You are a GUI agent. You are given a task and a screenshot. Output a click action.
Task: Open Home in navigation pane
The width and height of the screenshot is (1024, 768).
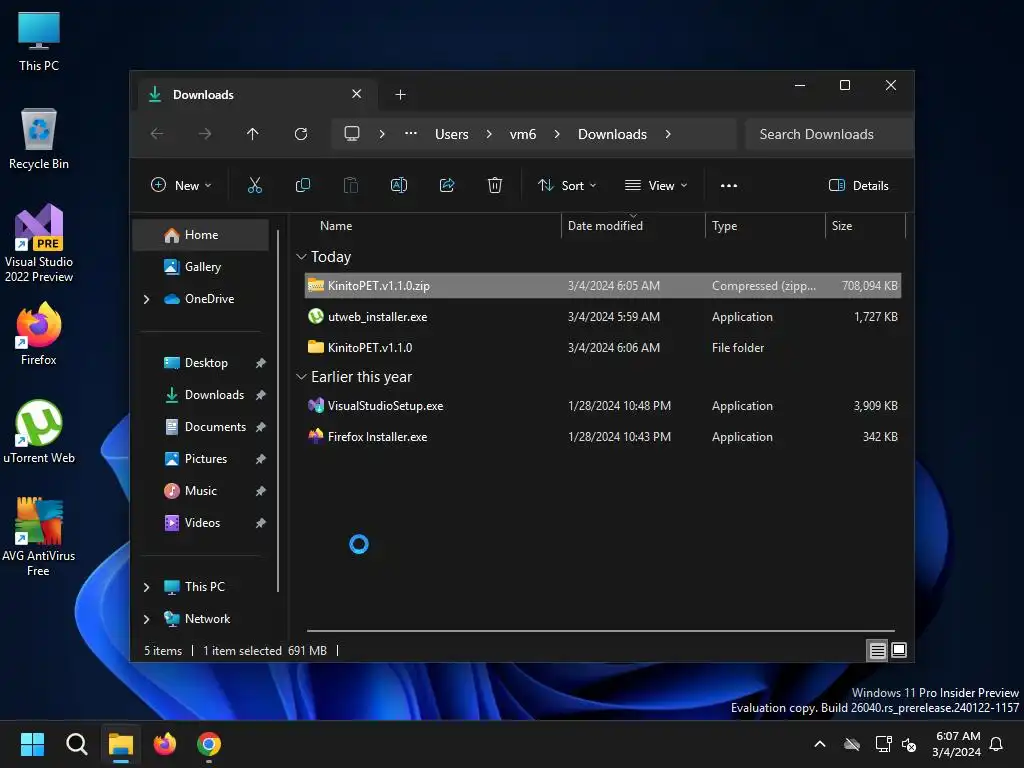pos(200,235)
